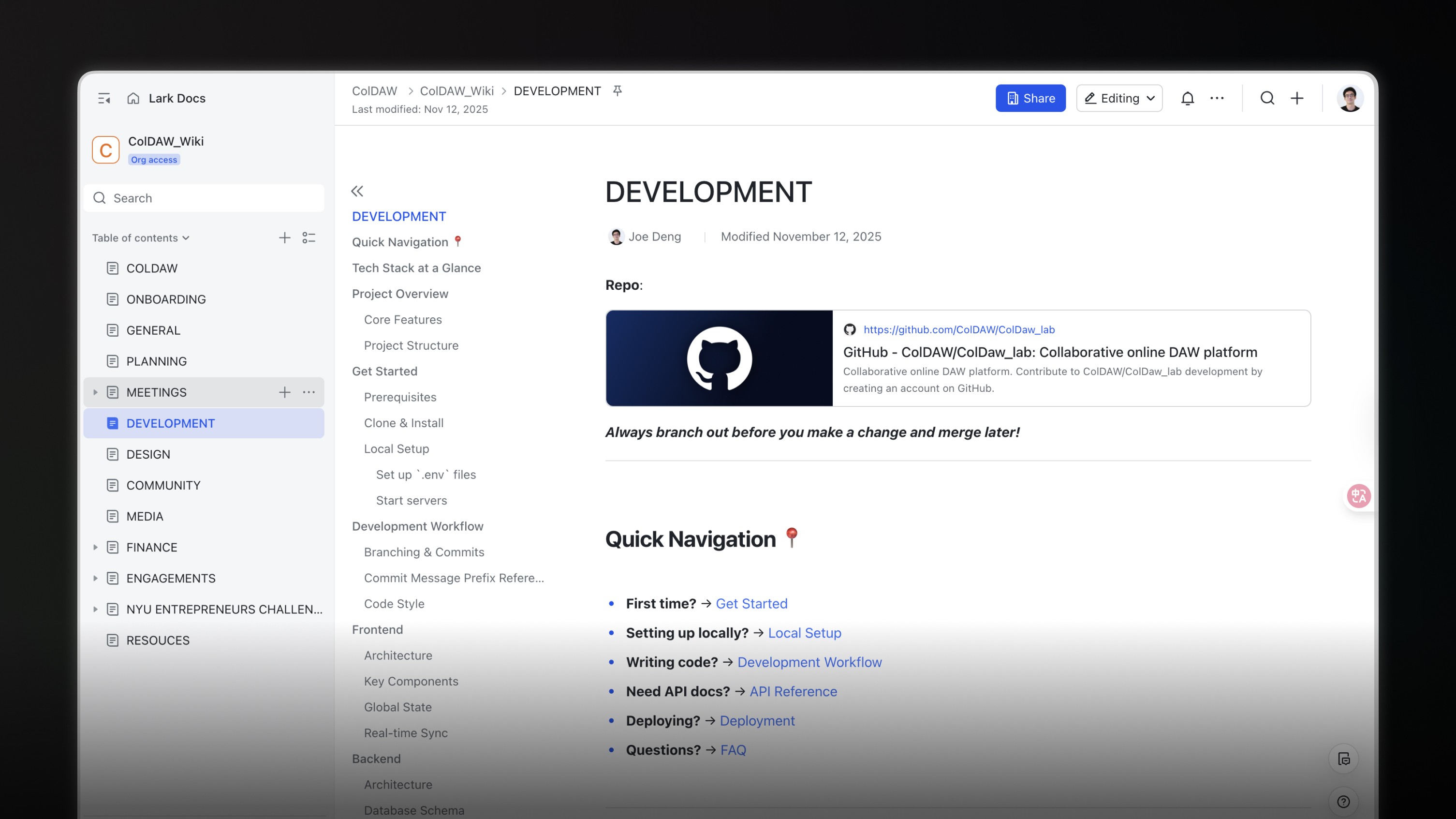Add new page via Table of contents plus
The image size is (1456, 819).
285,238
